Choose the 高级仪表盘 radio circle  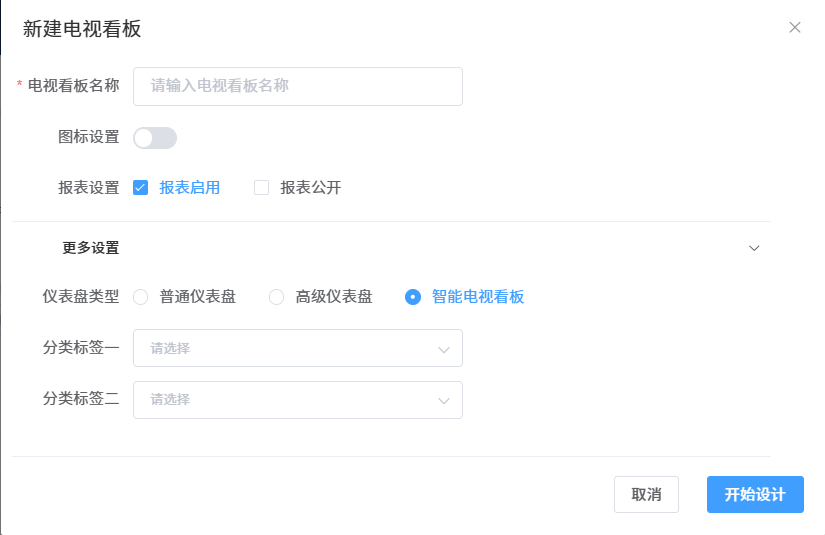(277, 297)
